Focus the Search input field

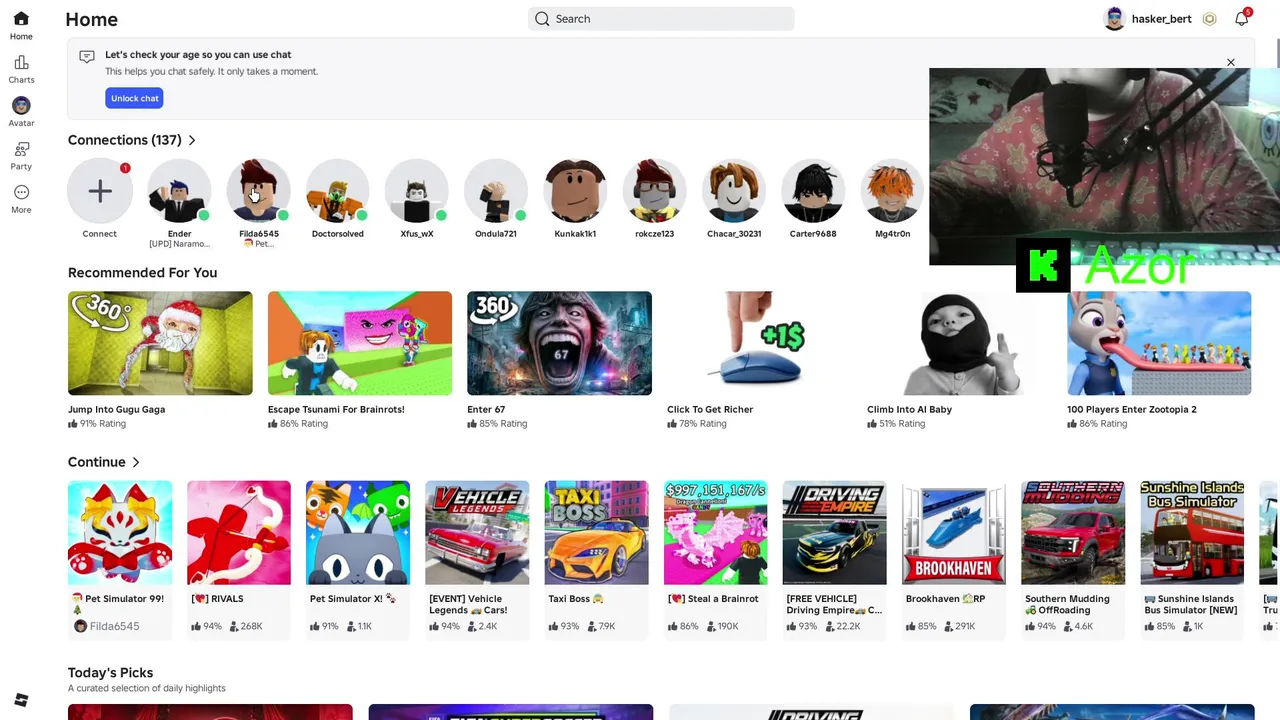coord(661,19)
